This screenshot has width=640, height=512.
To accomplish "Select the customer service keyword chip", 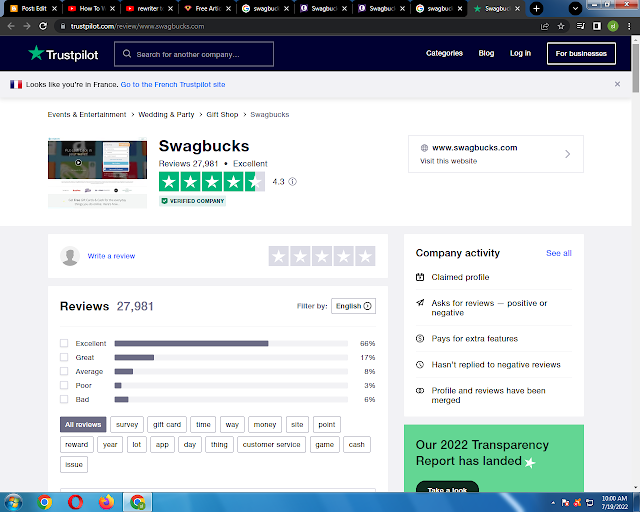I will pos(271,444).
